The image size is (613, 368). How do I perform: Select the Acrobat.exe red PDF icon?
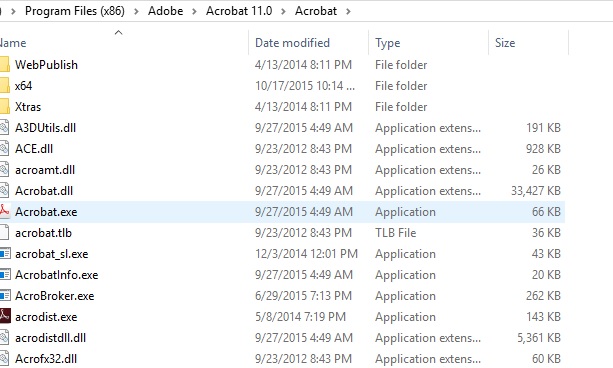[4, 212]
